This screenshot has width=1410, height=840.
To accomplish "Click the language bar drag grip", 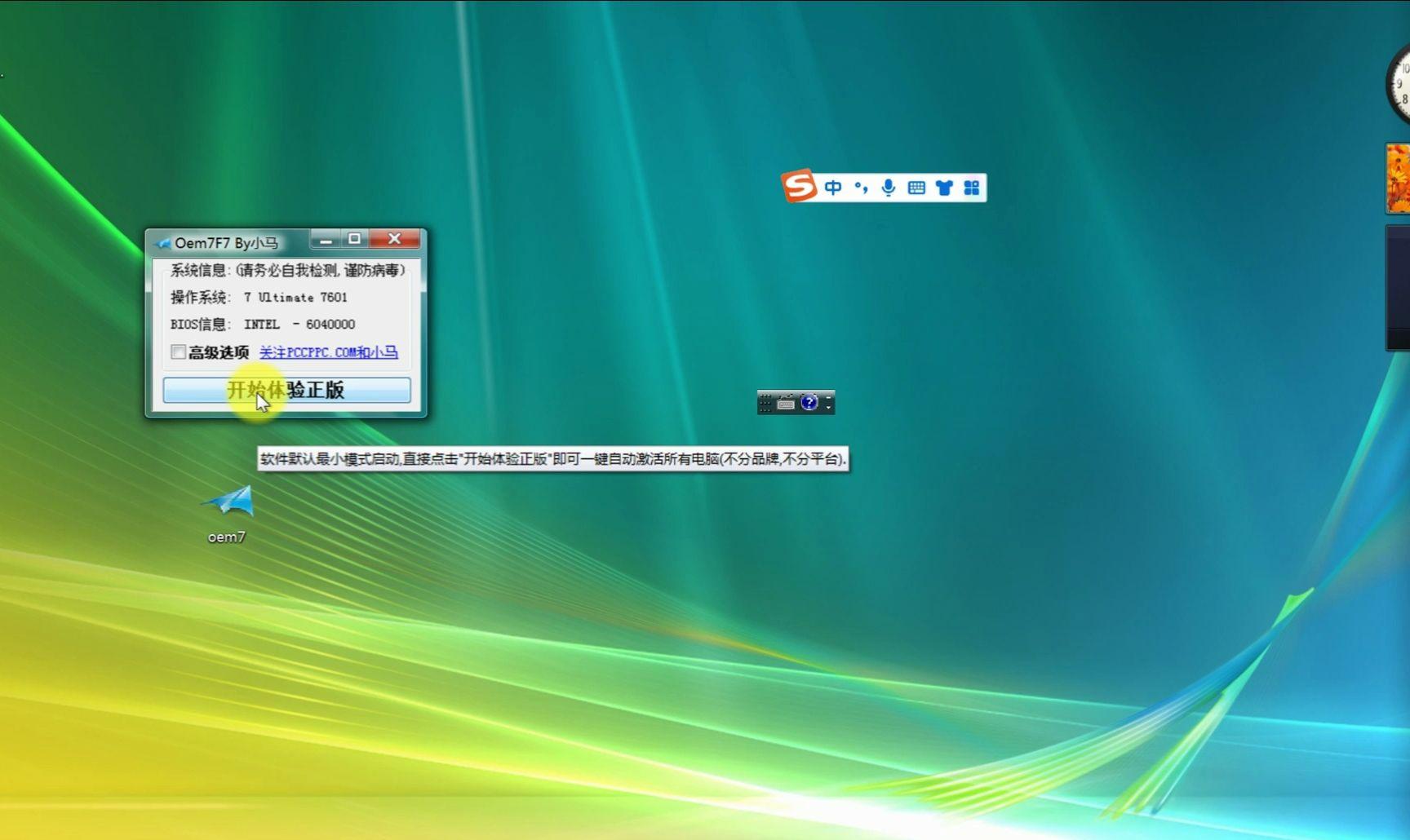I will pyautogui.click(x=765, y=402).
